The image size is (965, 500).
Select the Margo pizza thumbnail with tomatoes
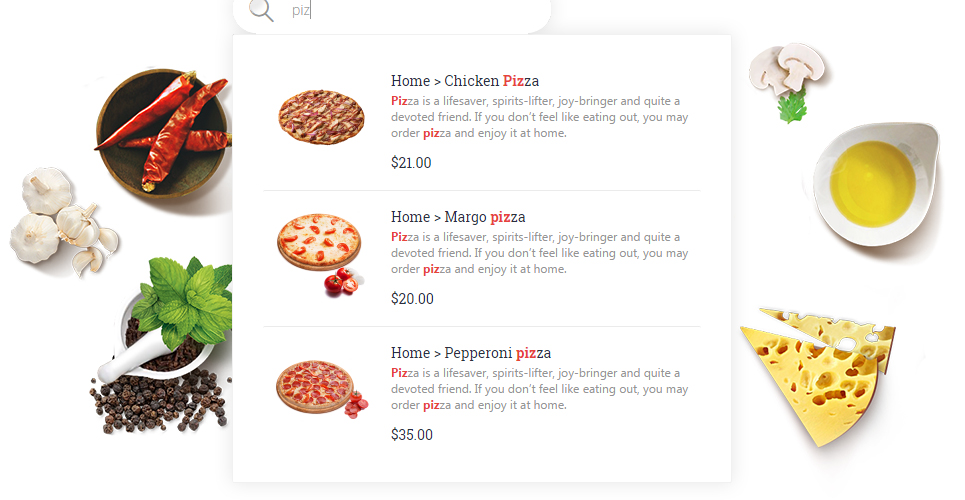pyautogui.click(x=321, y=255)
